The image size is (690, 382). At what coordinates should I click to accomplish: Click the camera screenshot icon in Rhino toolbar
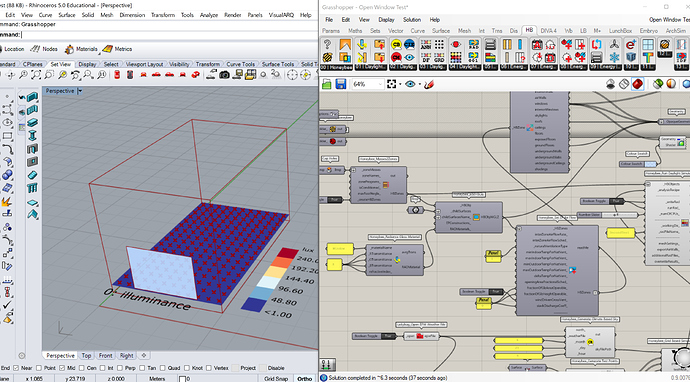point(224,75)
